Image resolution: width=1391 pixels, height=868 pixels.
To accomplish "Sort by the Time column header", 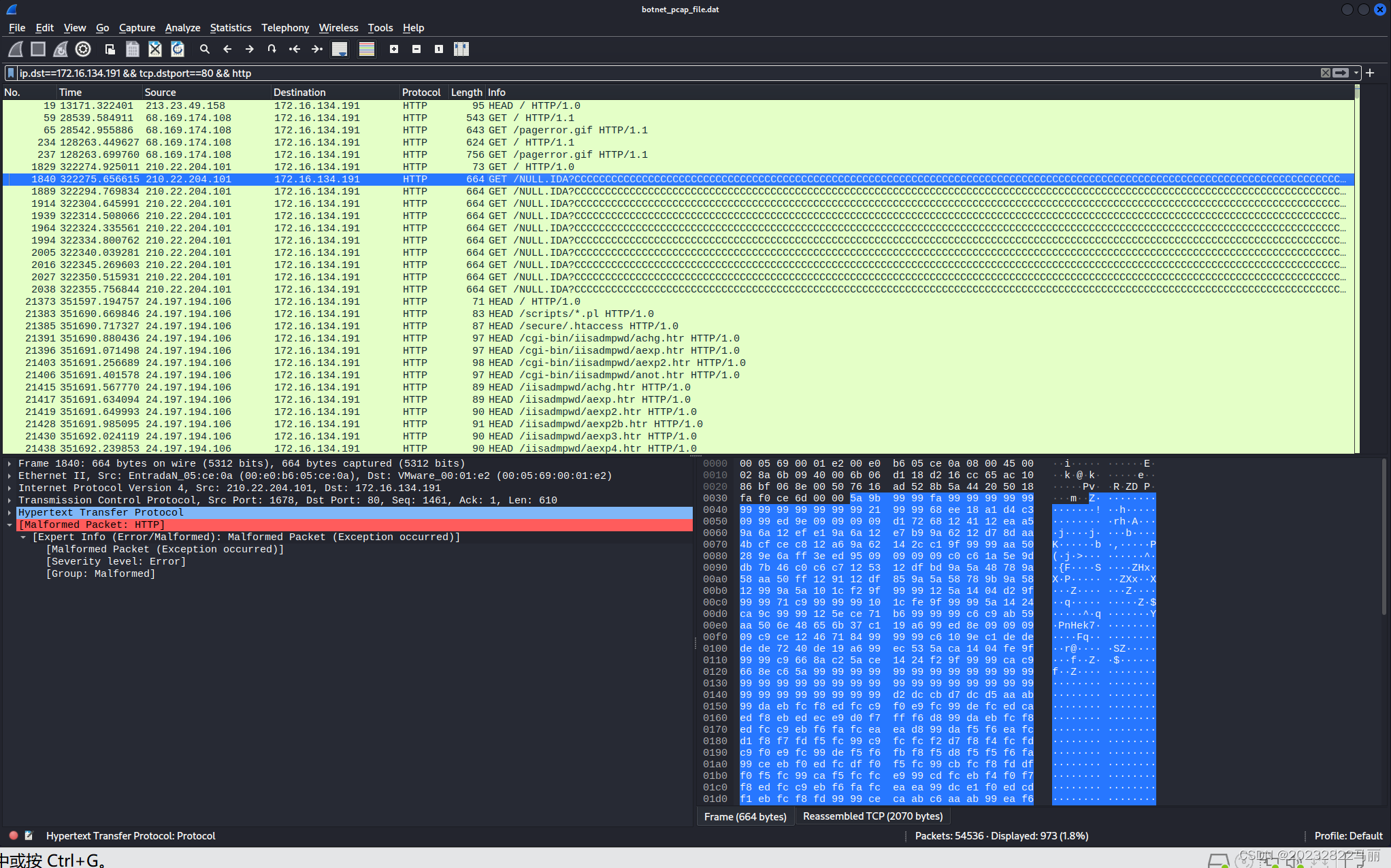I will click(99, 92).
